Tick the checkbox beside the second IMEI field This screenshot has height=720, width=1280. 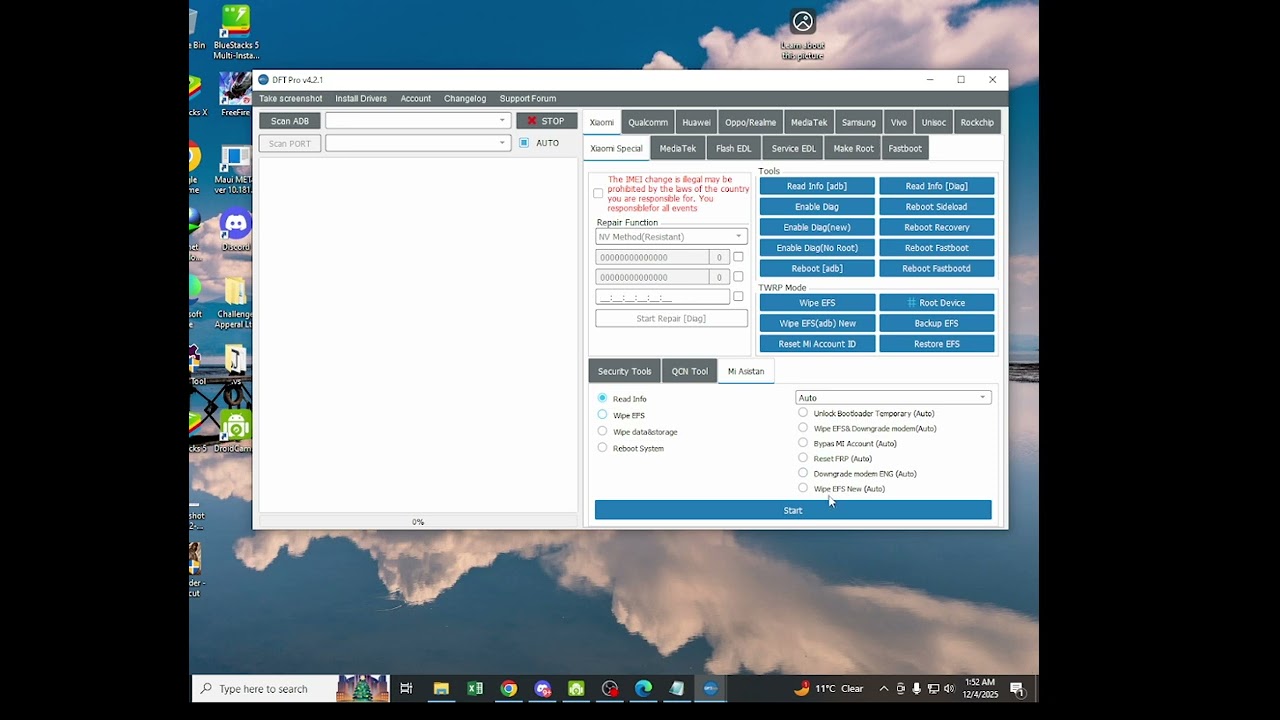[x=738, y=277]
